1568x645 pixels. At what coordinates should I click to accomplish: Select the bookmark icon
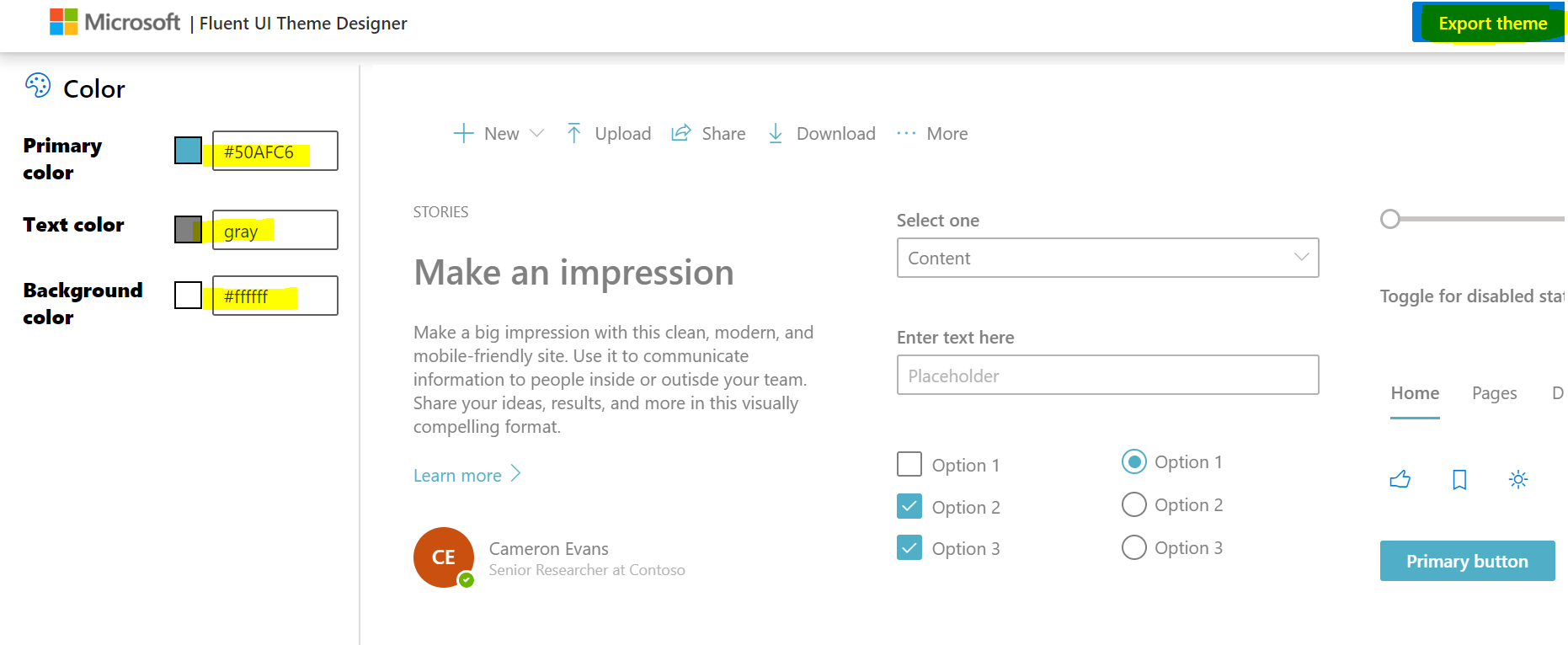[x=1459, y=478]
